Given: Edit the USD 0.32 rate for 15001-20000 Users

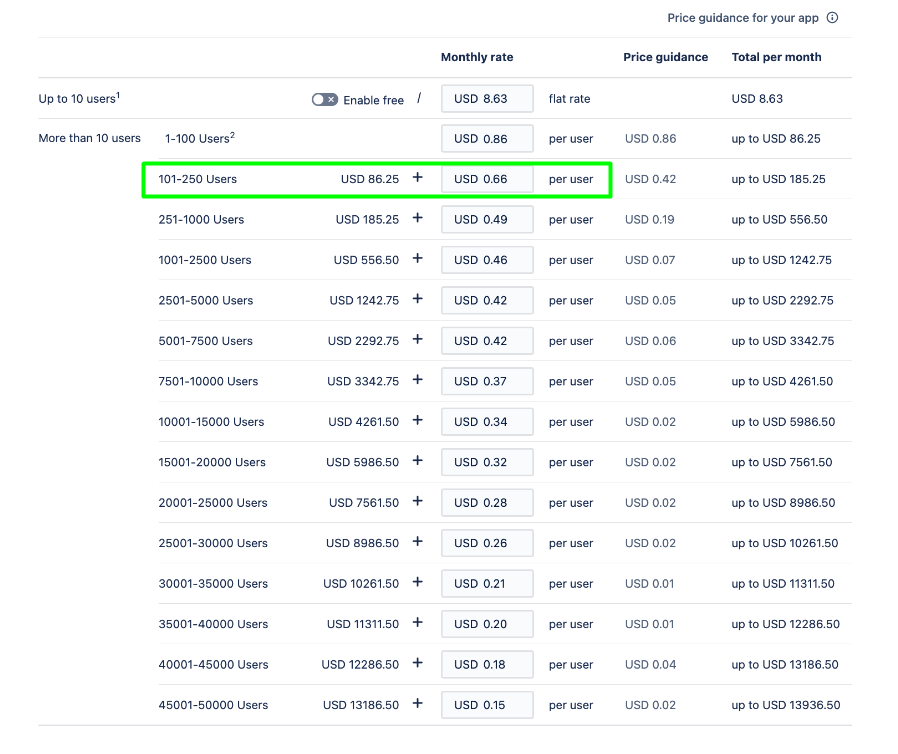Looking at the screenshot, I should 487,462.
